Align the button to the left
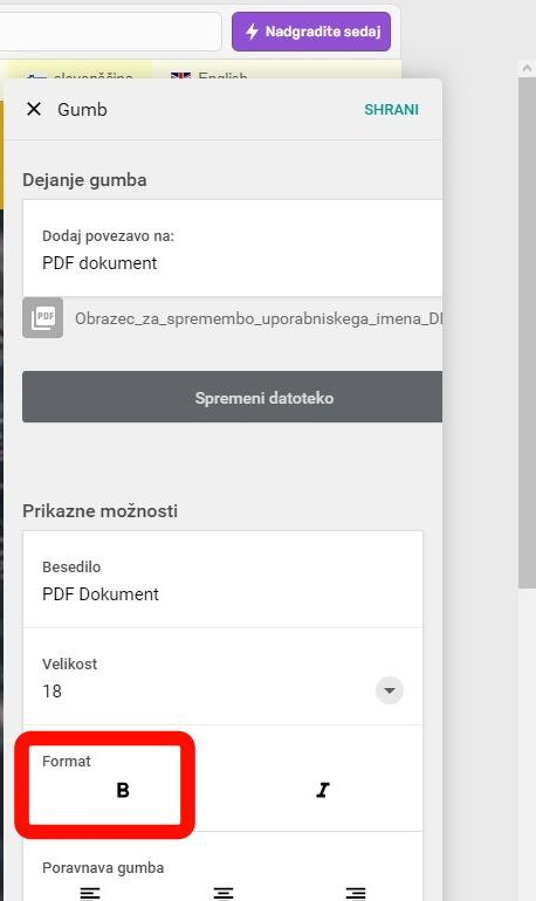 click(x=90, y=893)
